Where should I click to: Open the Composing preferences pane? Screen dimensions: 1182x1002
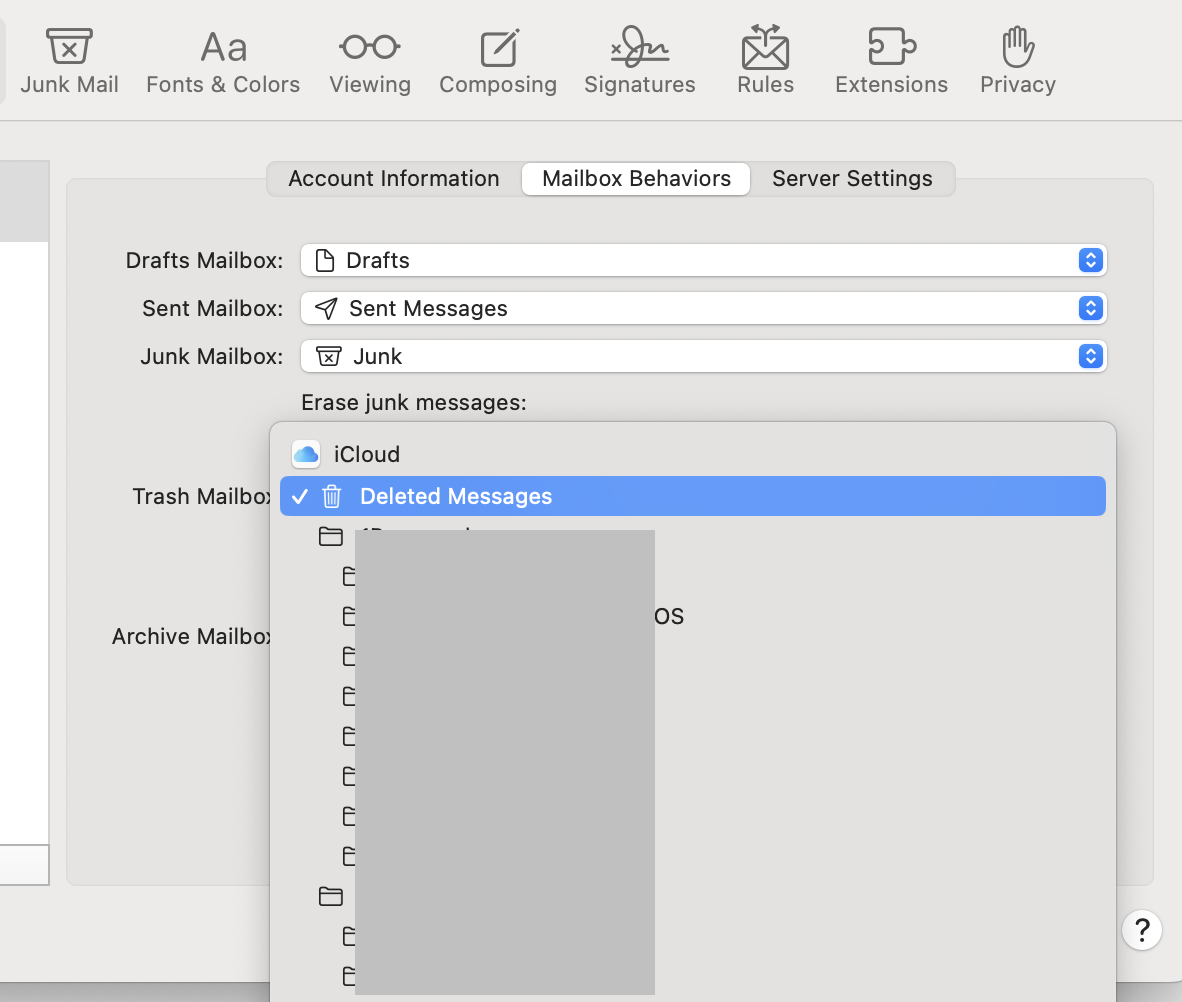(x=498, y=62)
